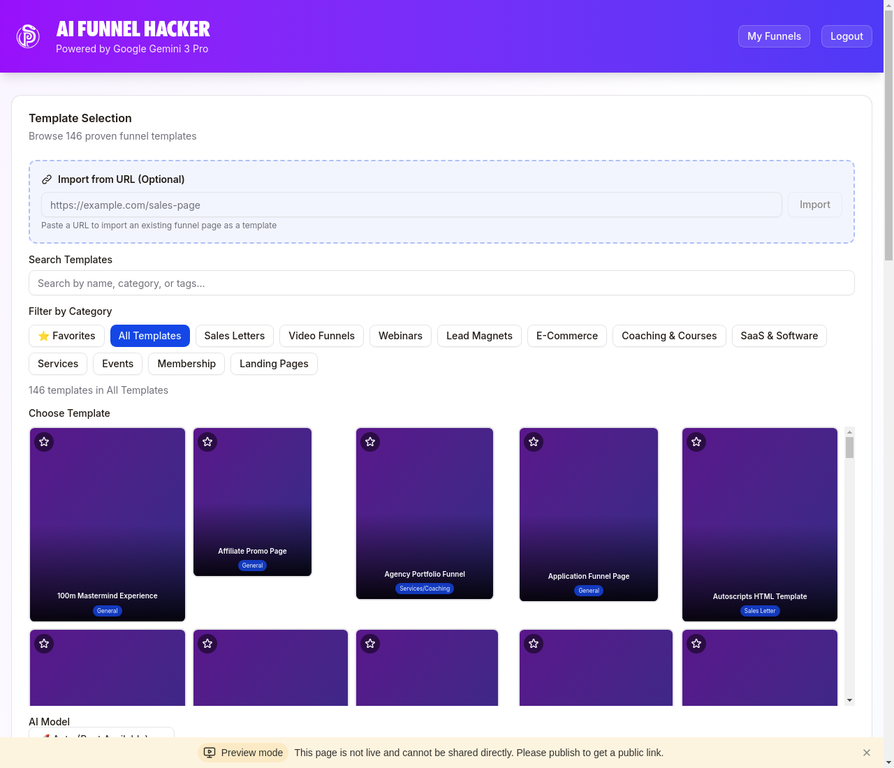Screen dimensions: 894x768
Task: Click the paperclip icon beside Import from URL
Action: point(47,179)
